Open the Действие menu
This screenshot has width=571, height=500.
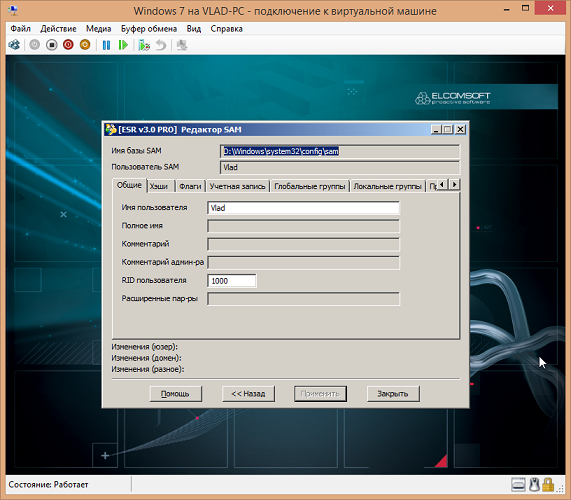click(x=58, y=29)
